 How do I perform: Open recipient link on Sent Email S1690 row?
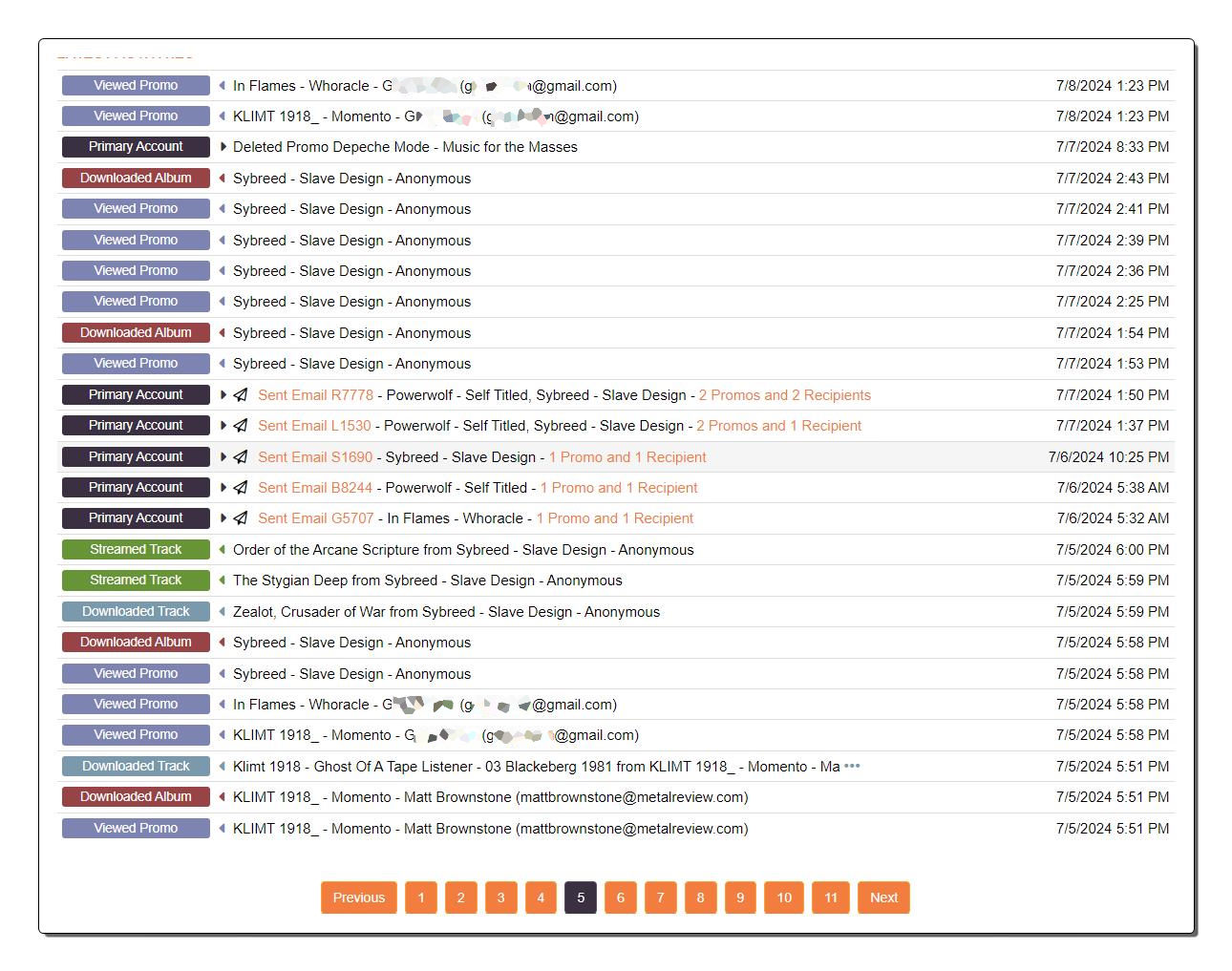[627, 457]
